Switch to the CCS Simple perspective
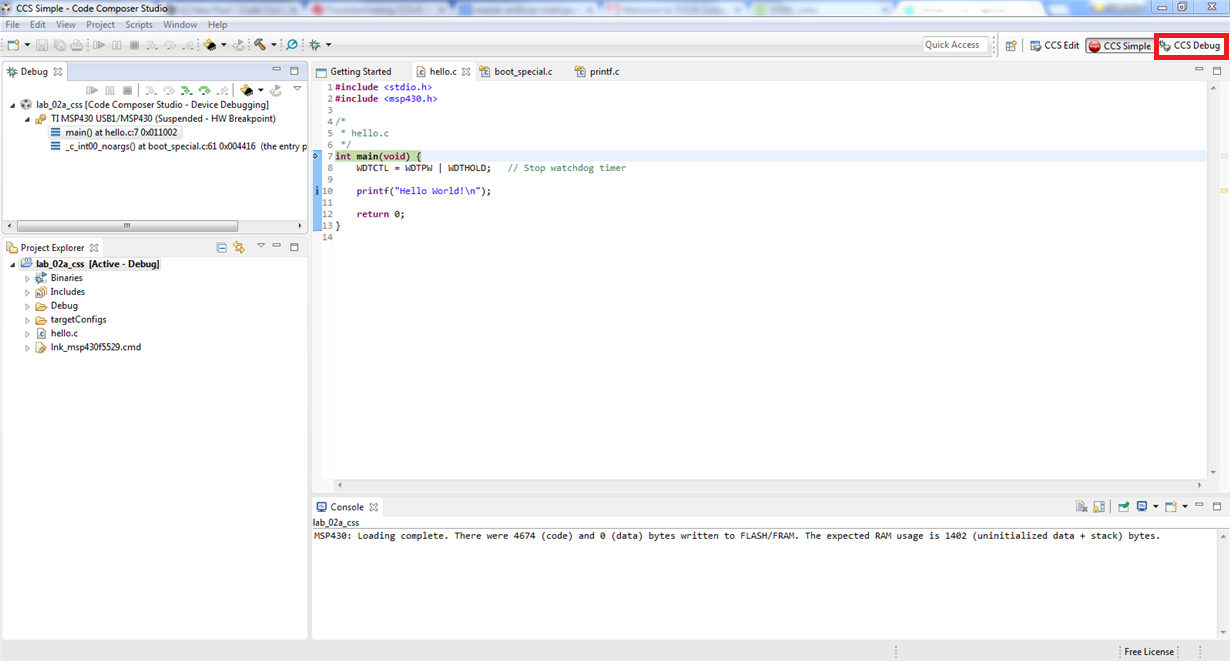 point(1120,46)
